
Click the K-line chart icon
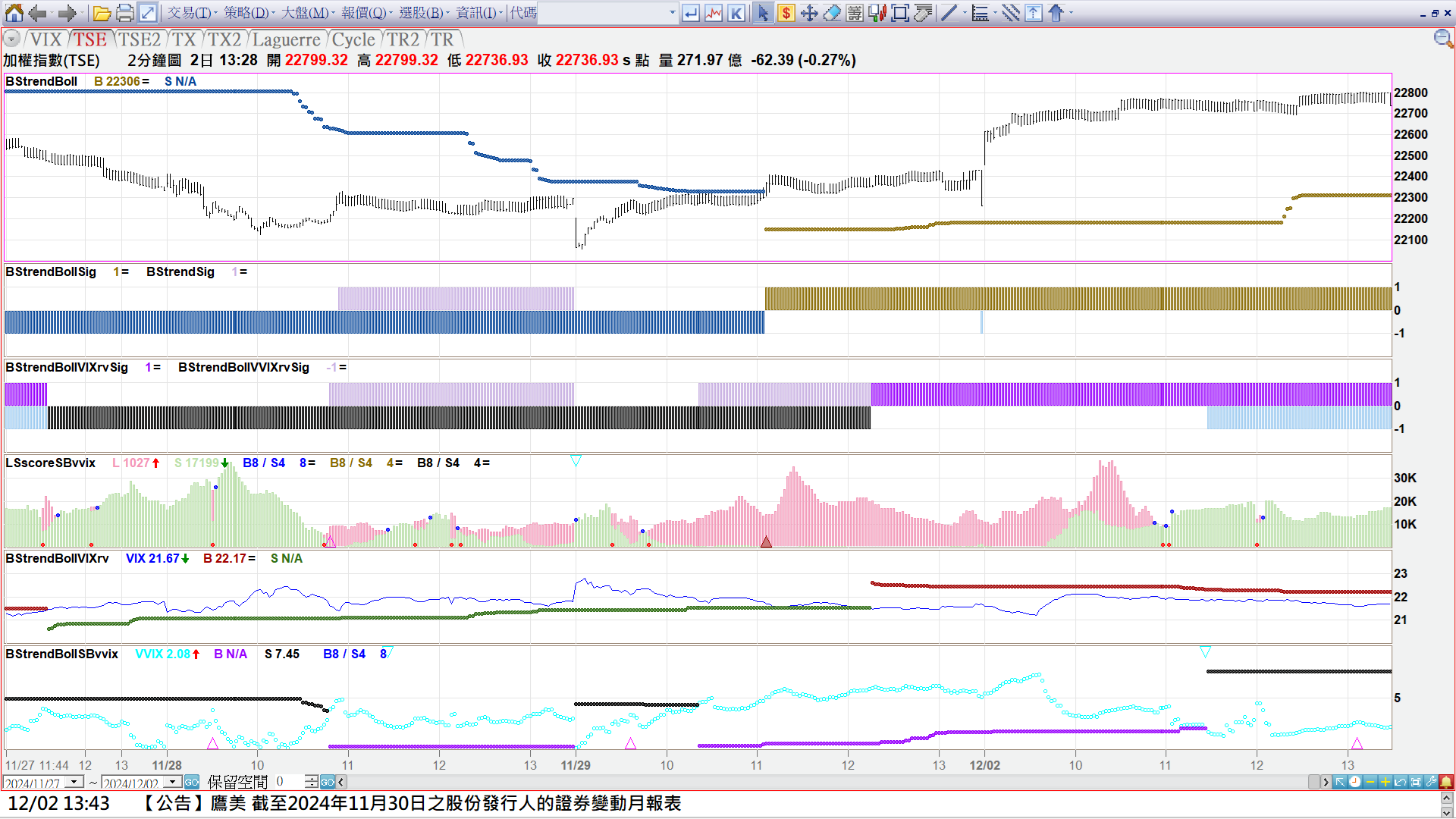(736, 13)
